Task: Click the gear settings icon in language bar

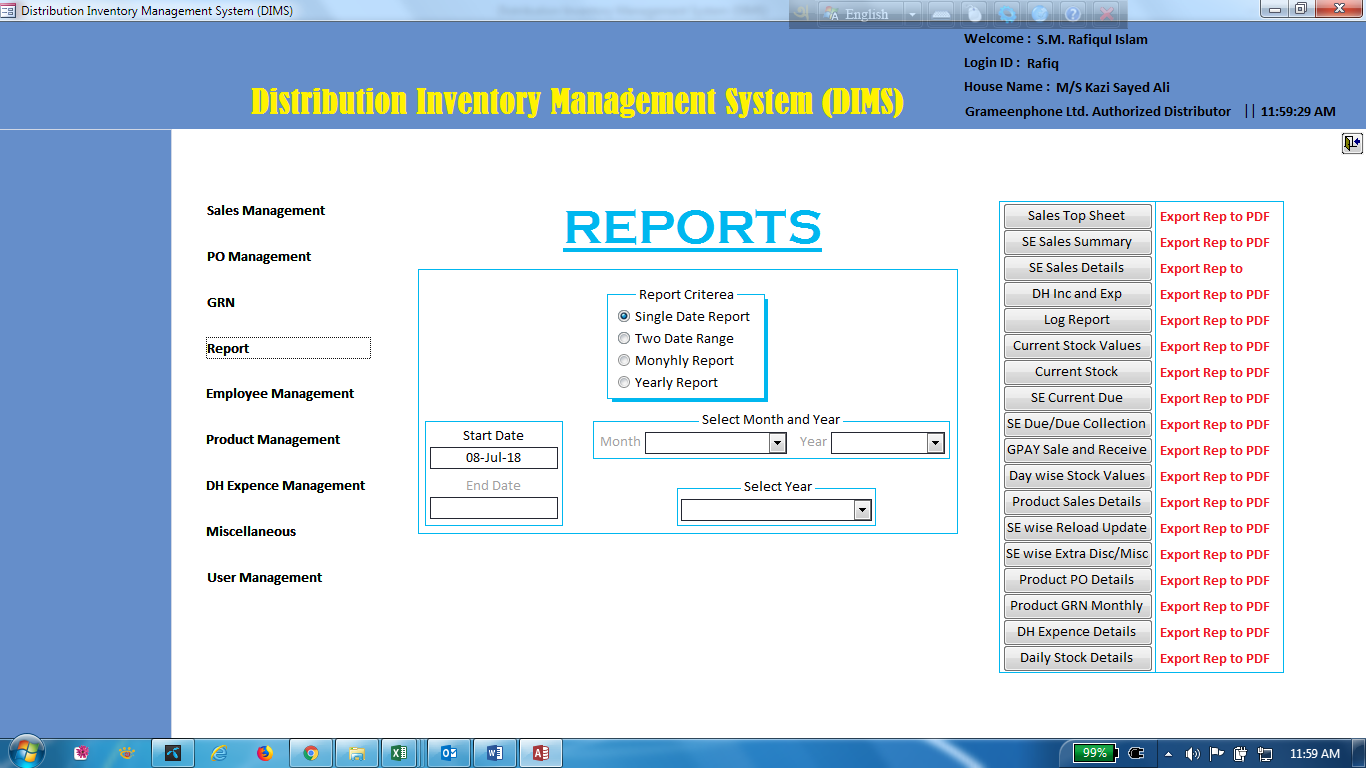Action: tap(1006, 14)
